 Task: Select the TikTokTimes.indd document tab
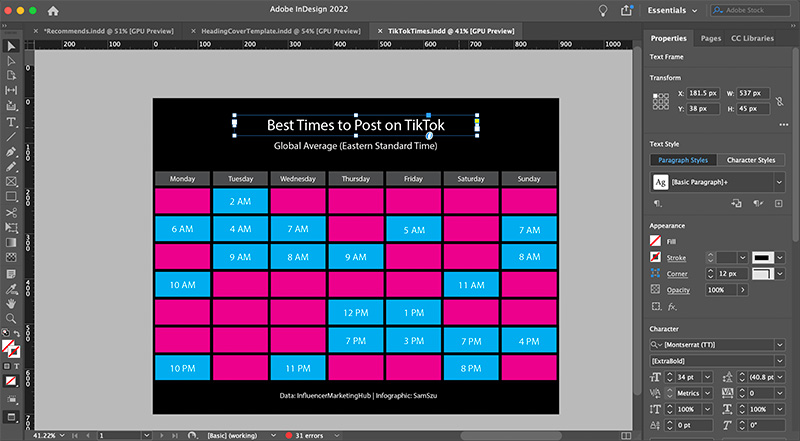pyautogui.click(x=451, y=31)
